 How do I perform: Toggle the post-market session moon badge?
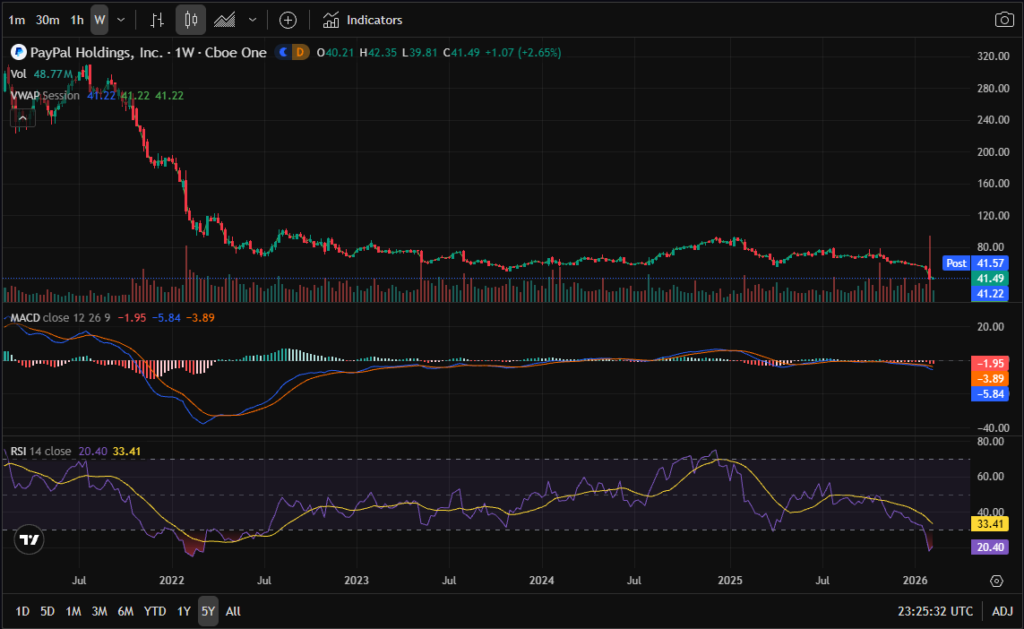click(x=284, y=52)
